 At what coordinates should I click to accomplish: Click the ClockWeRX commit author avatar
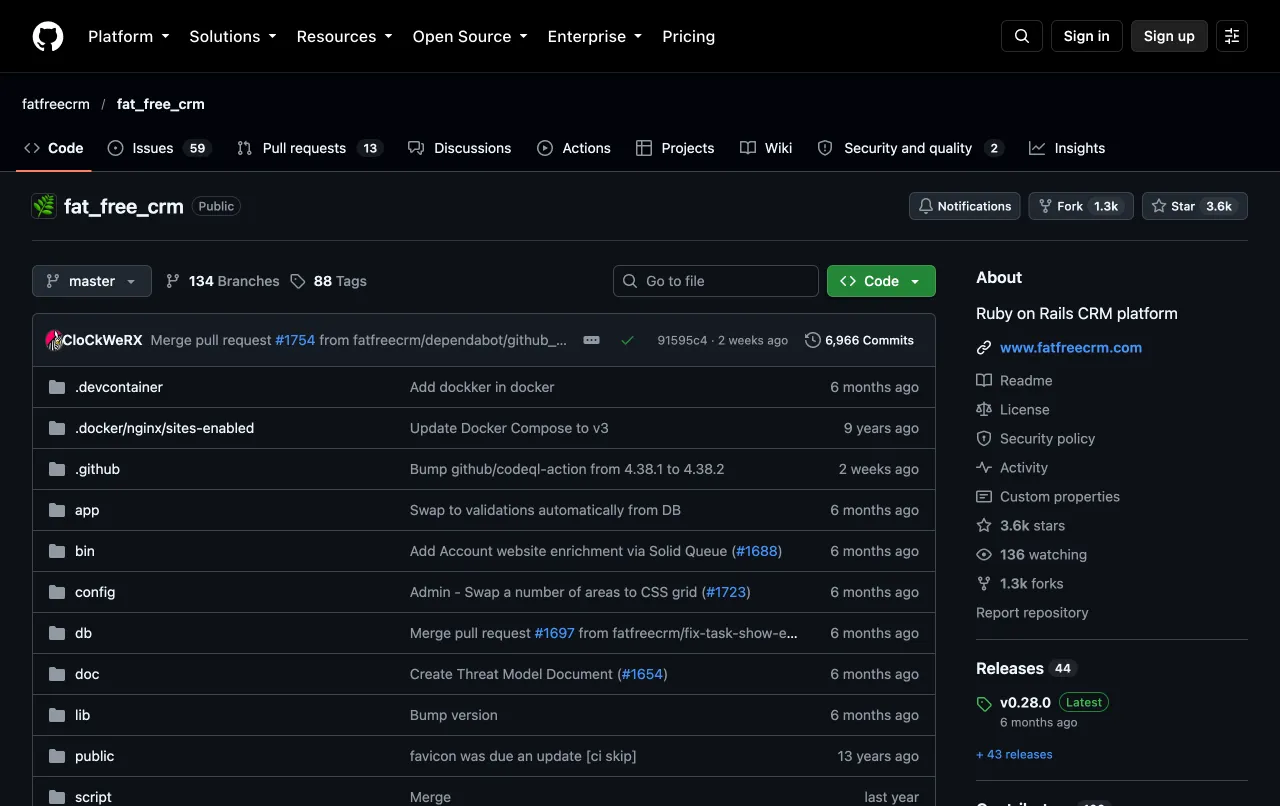[x=54, y=340]
